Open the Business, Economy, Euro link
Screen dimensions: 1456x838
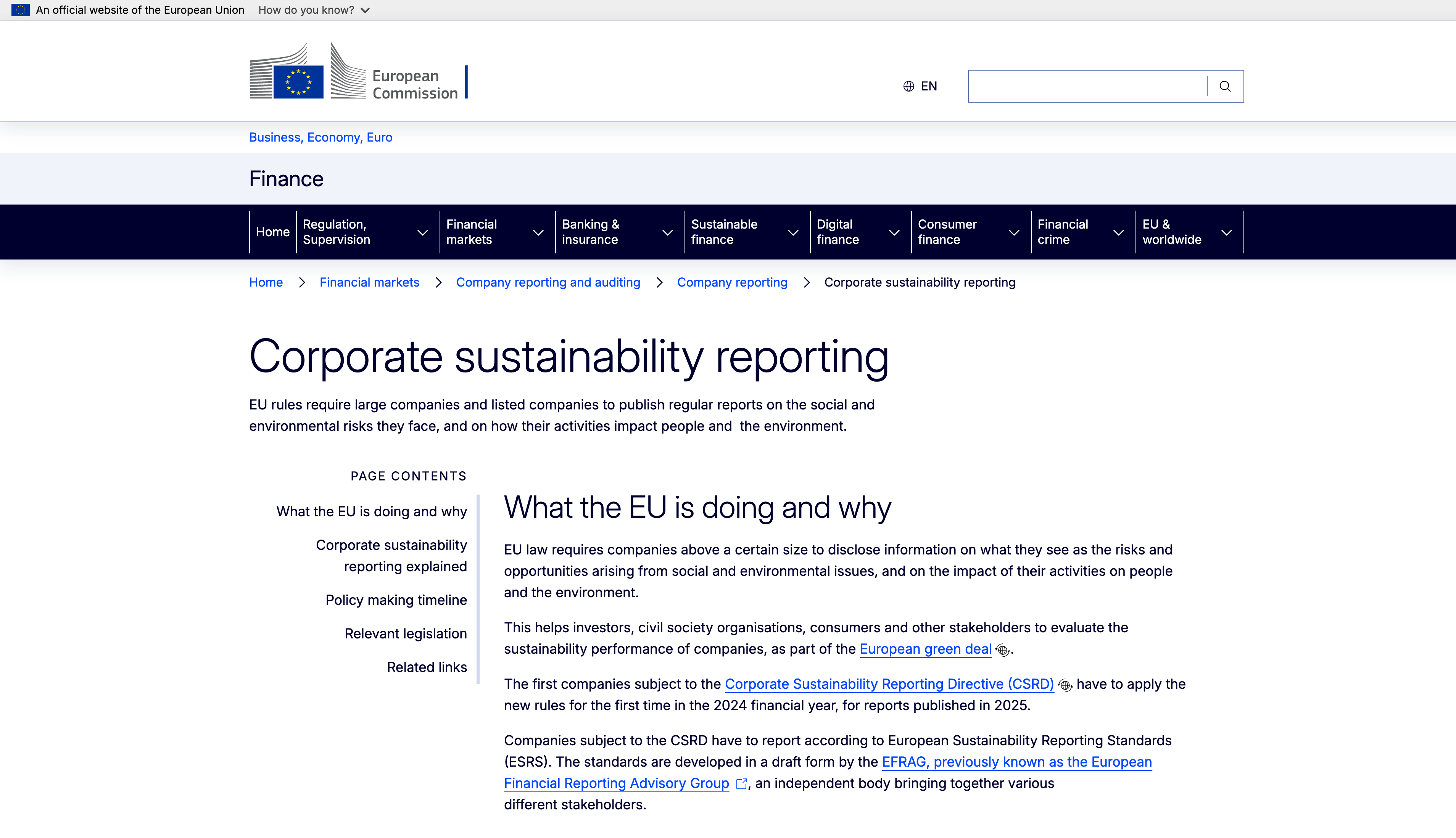coord(321,137)
